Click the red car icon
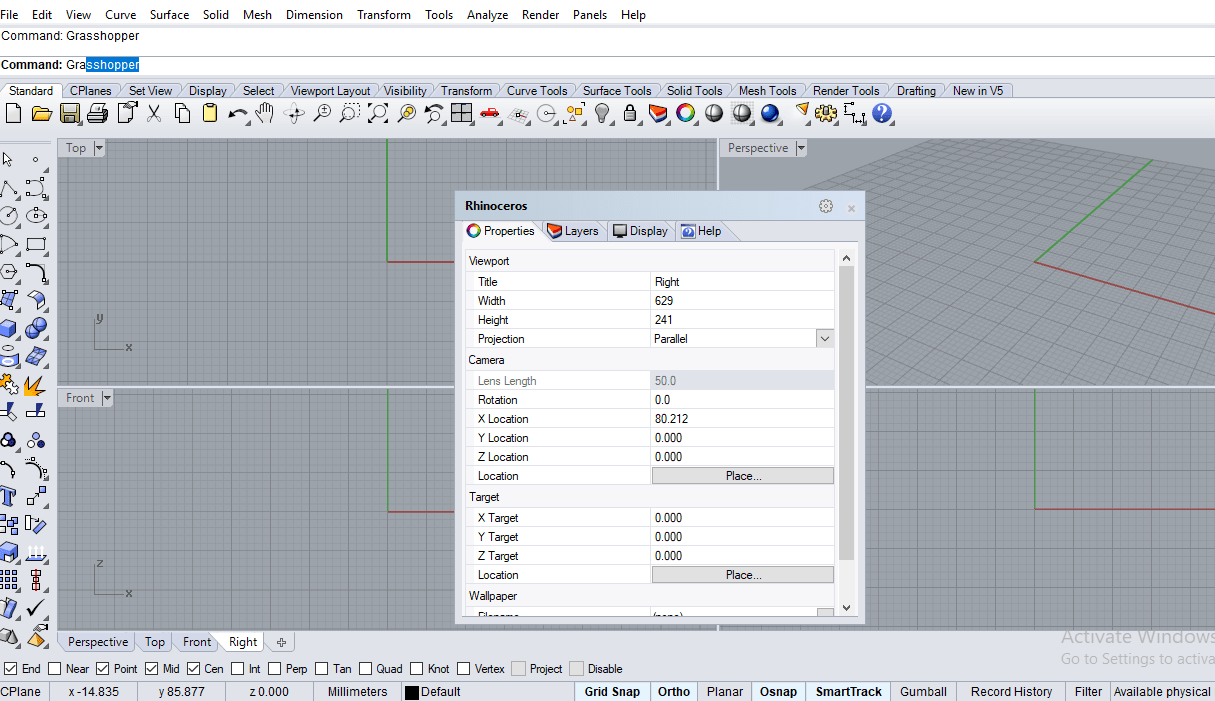 point(489,114)
